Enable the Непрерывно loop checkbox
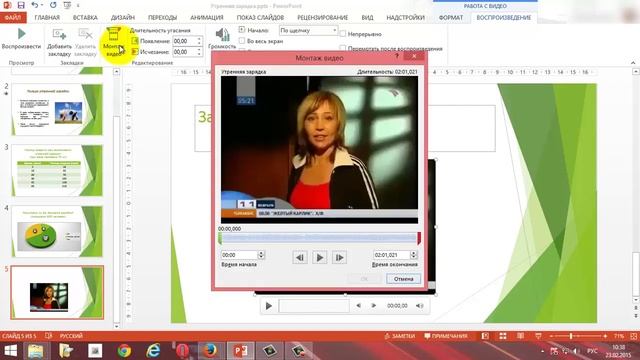The height and width of the screenshot is (360, 640). pos(343,34)
